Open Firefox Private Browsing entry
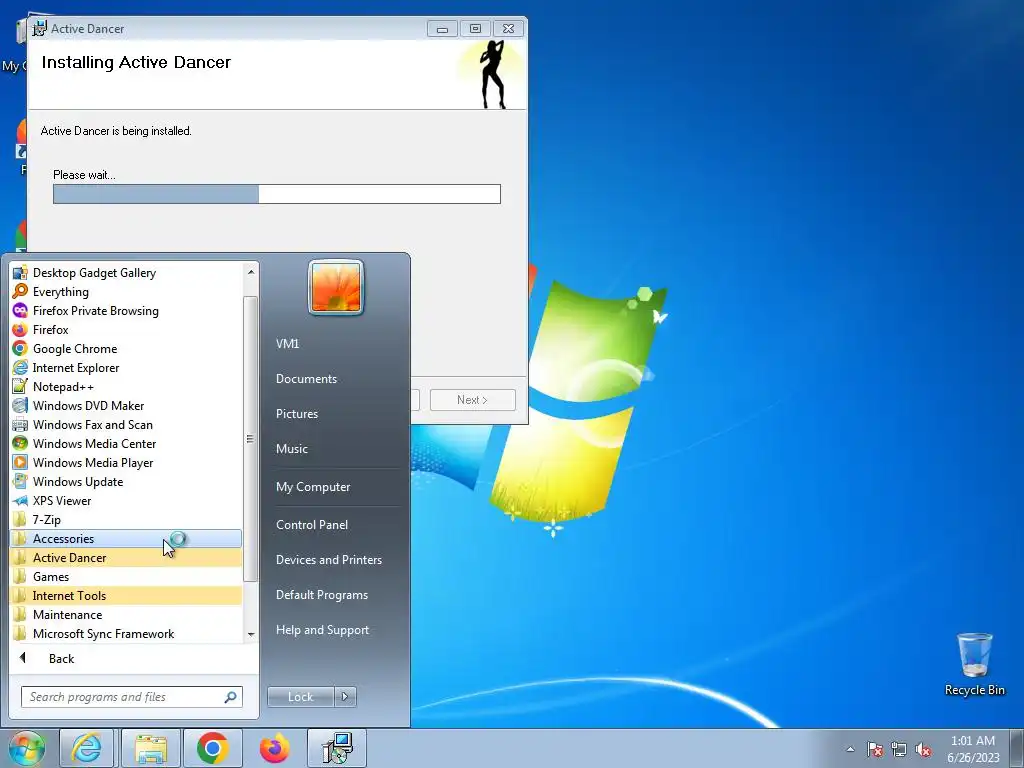 (x=126, y=311)
